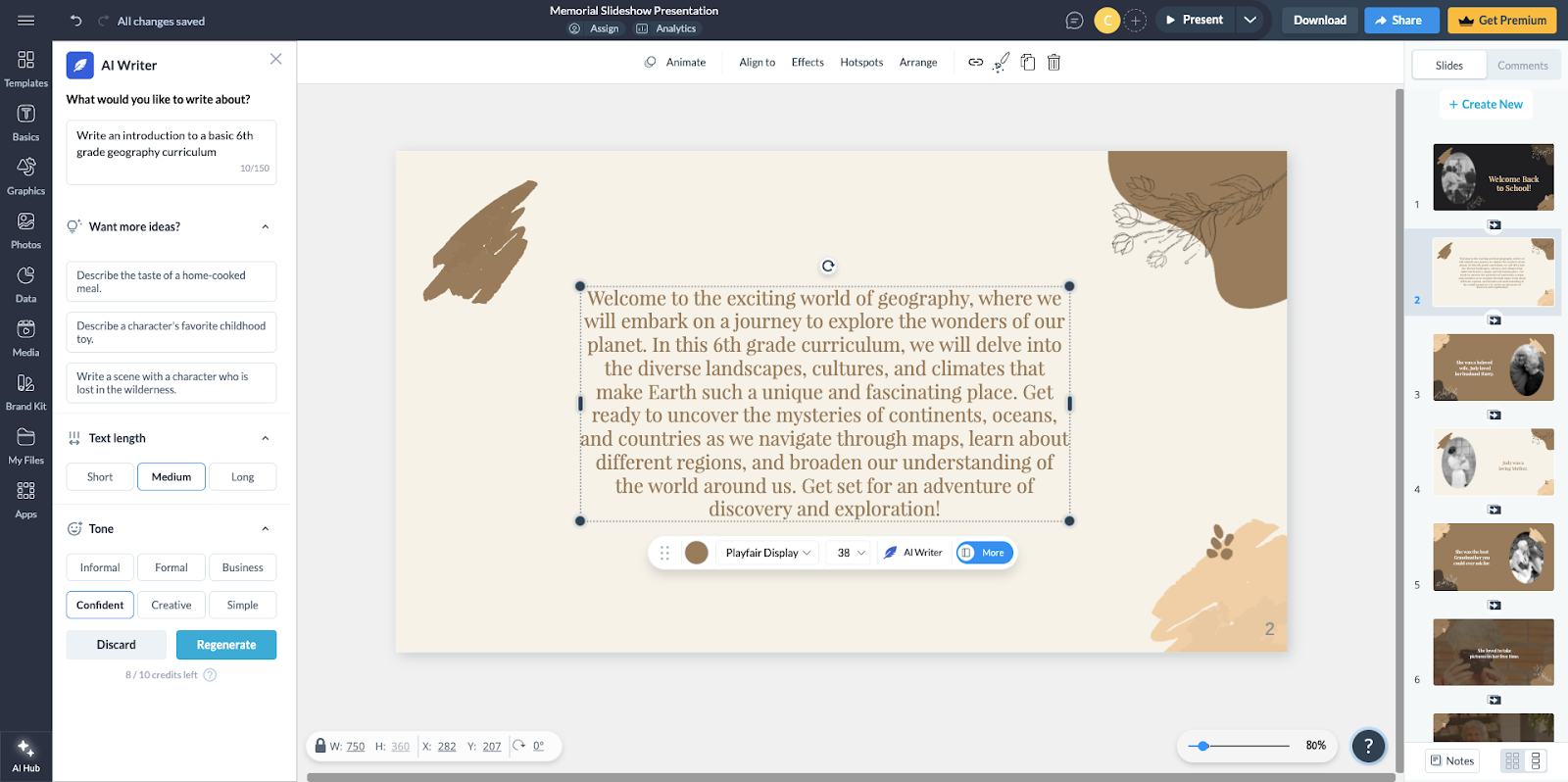Open the Media panel
The width and height of the screenshot is (1568, 782).
click(25, 339)
